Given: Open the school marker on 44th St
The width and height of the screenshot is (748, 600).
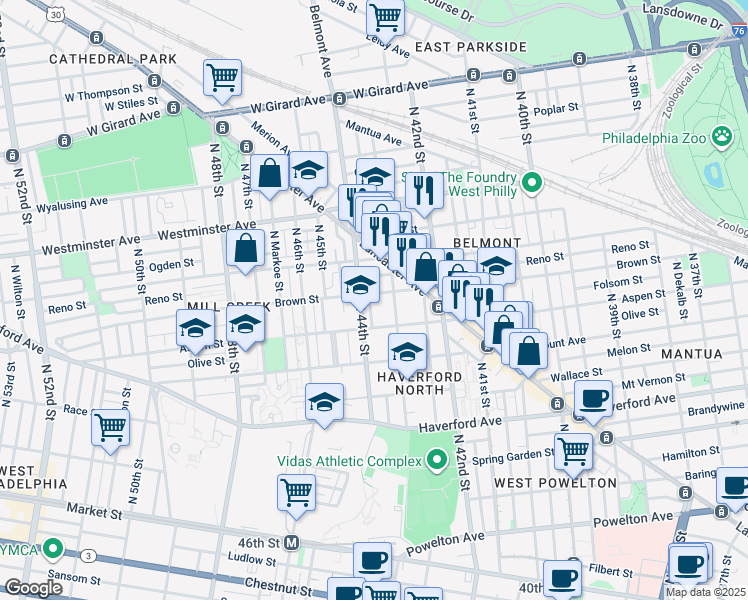Looking at the screenshot, I should pos(361,288).
